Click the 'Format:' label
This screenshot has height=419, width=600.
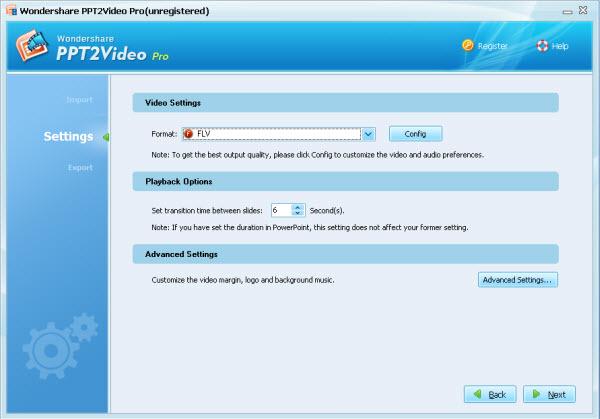(x=164, y=134)
